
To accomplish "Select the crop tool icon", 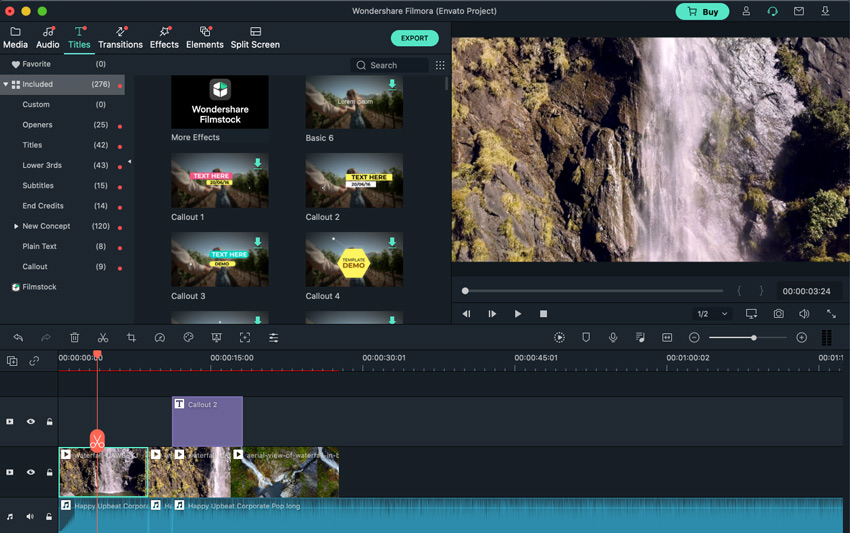I will click(131, 338).
